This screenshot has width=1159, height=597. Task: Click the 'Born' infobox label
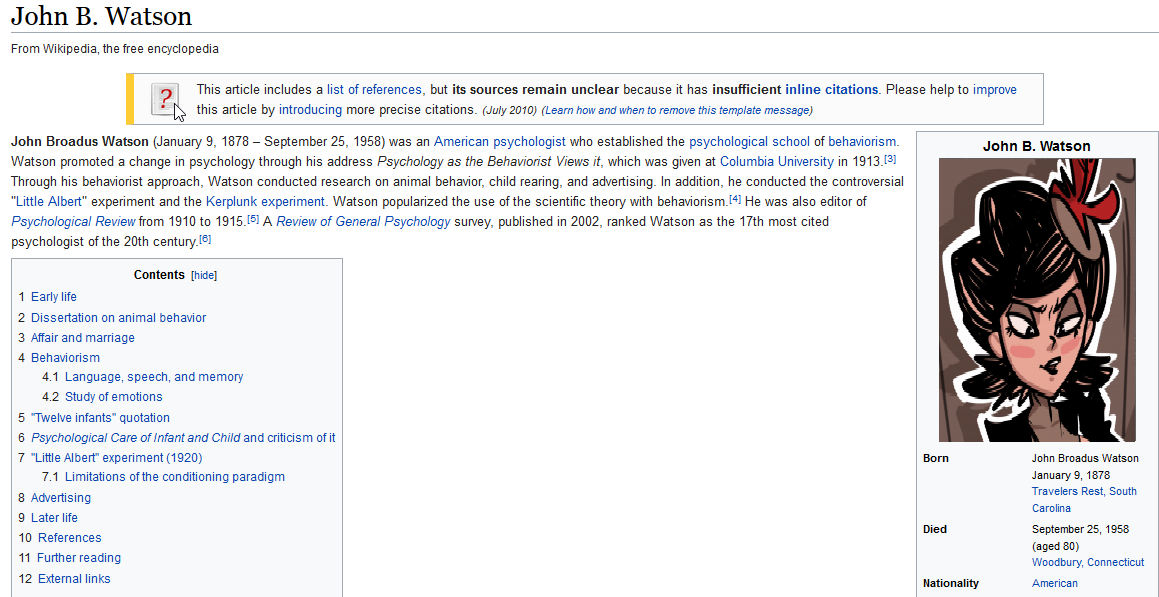coord(936,458)
